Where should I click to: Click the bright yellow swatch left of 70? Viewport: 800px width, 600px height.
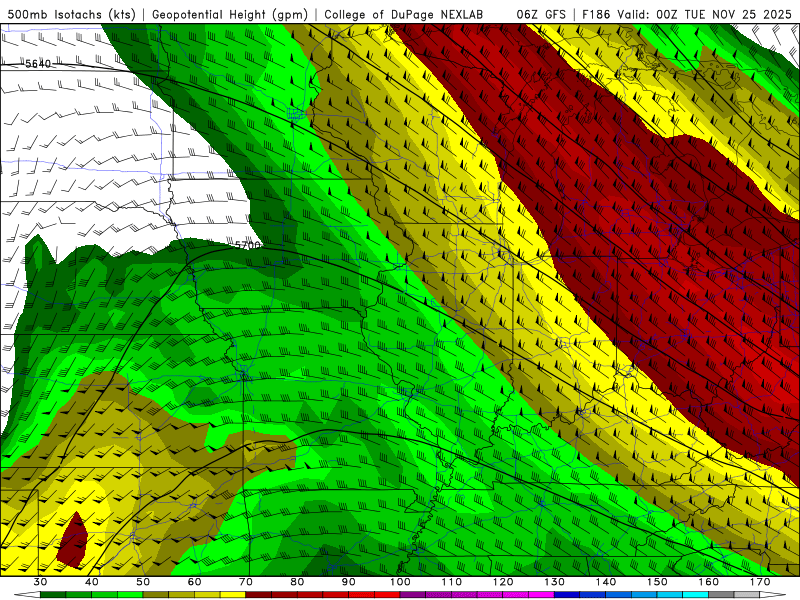pos(233,595)
